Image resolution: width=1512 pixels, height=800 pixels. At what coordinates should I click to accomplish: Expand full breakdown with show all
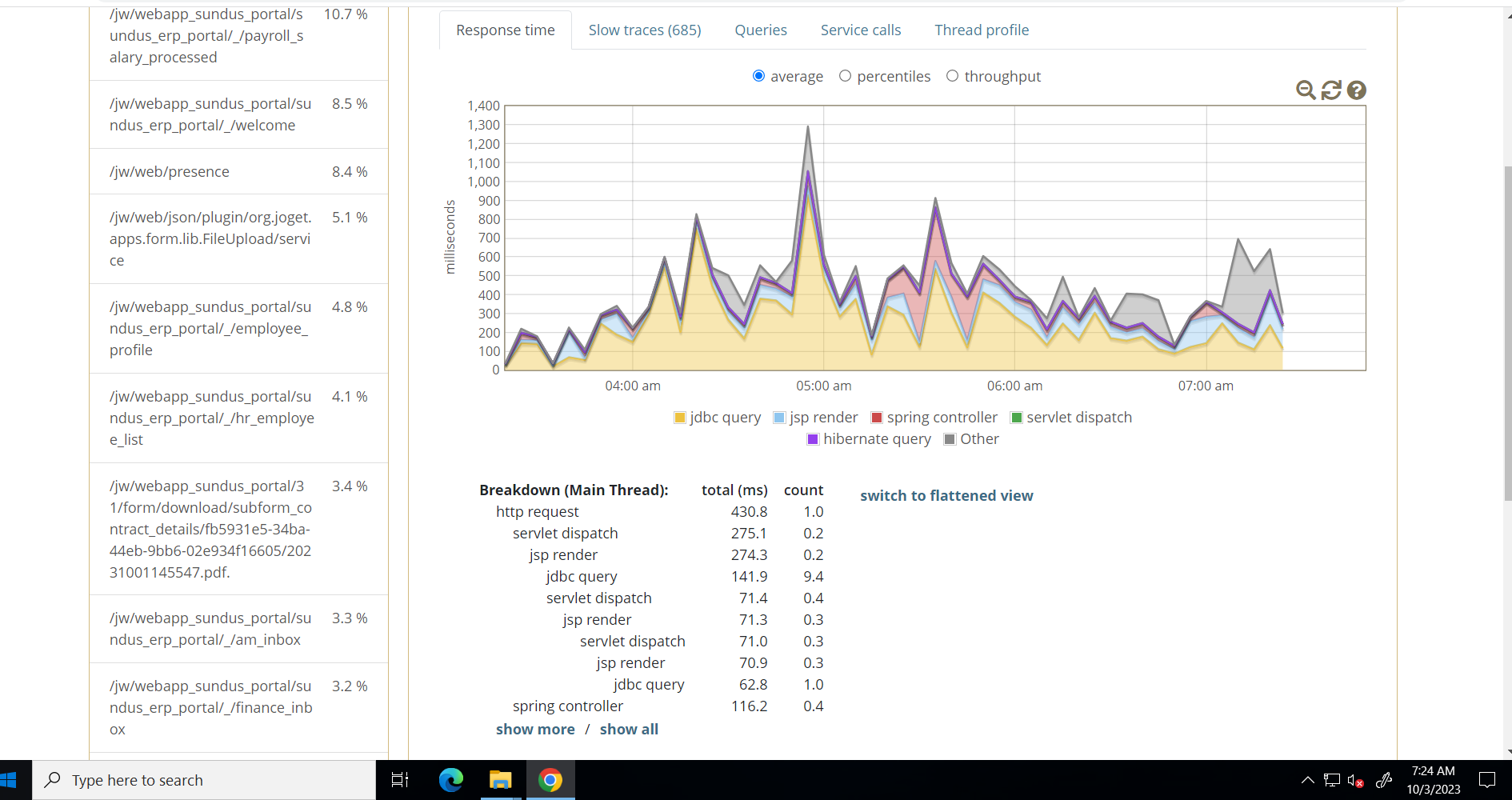629,730
